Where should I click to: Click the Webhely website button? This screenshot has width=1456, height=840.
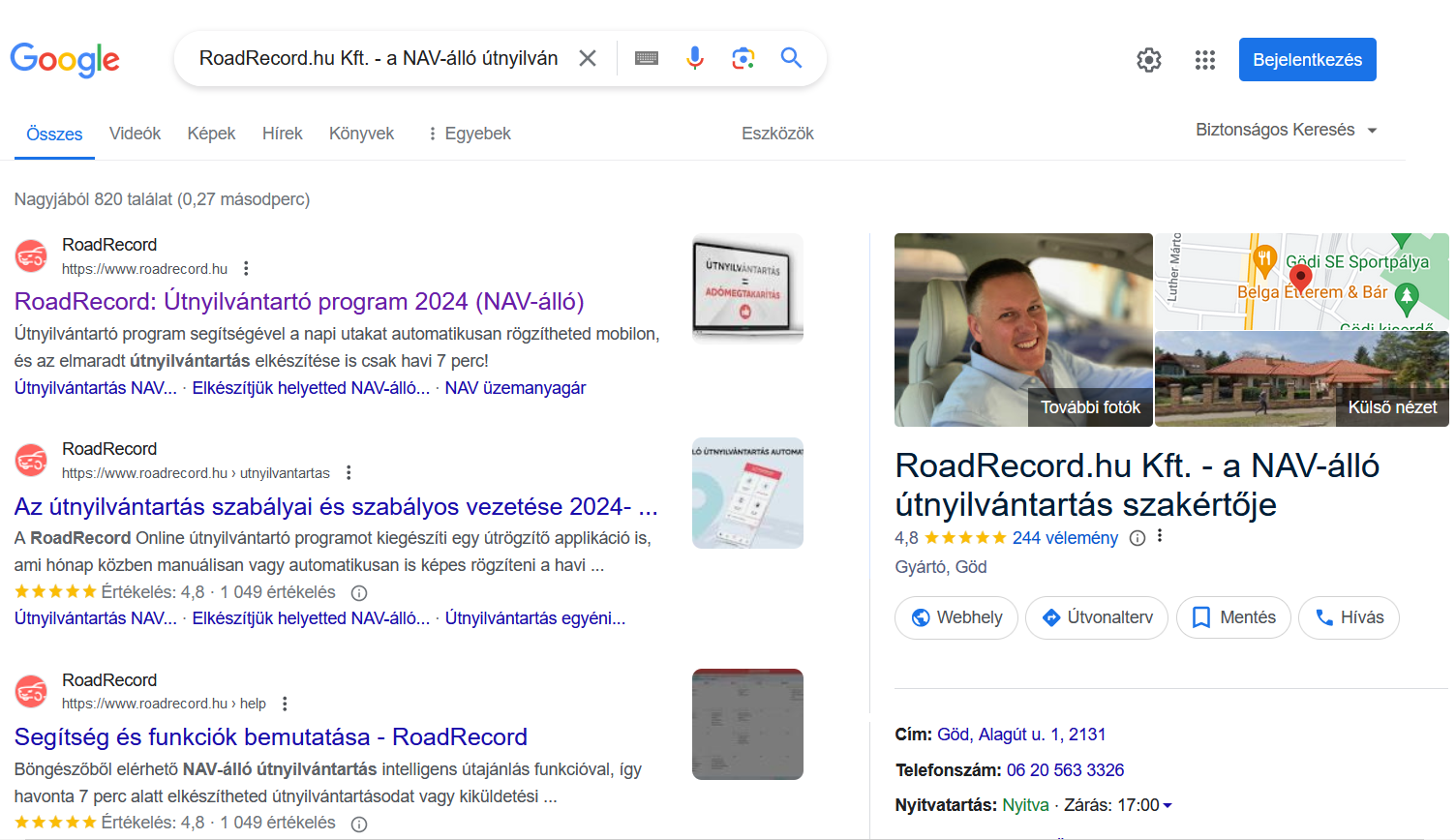(x=956, y=617)
